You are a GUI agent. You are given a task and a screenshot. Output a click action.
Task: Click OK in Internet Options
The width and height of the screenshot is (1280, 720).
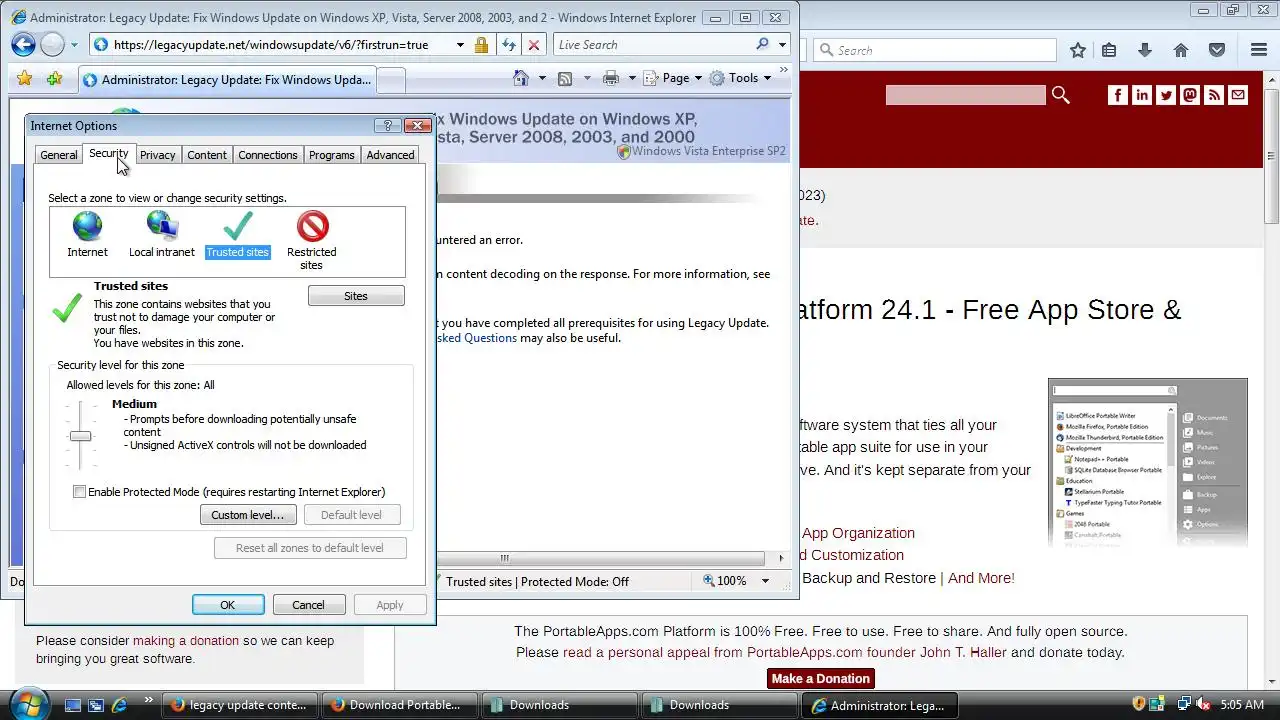(228, 605)
